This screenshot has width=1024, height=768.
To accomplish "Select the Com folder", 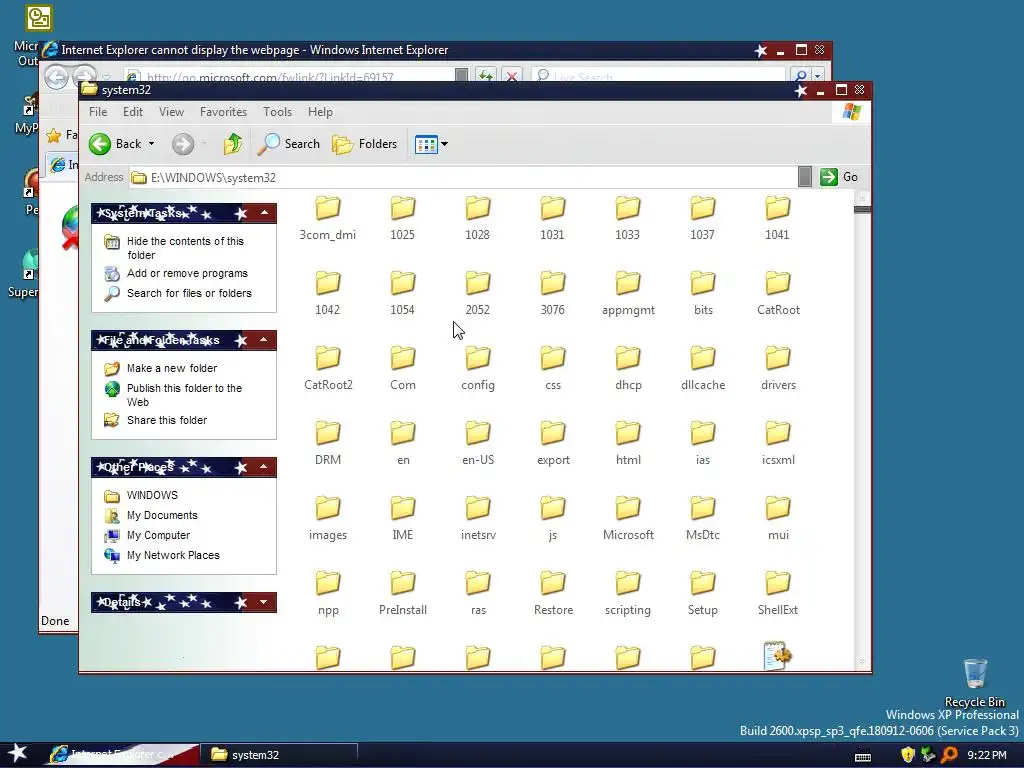I will tap(402, 368).
